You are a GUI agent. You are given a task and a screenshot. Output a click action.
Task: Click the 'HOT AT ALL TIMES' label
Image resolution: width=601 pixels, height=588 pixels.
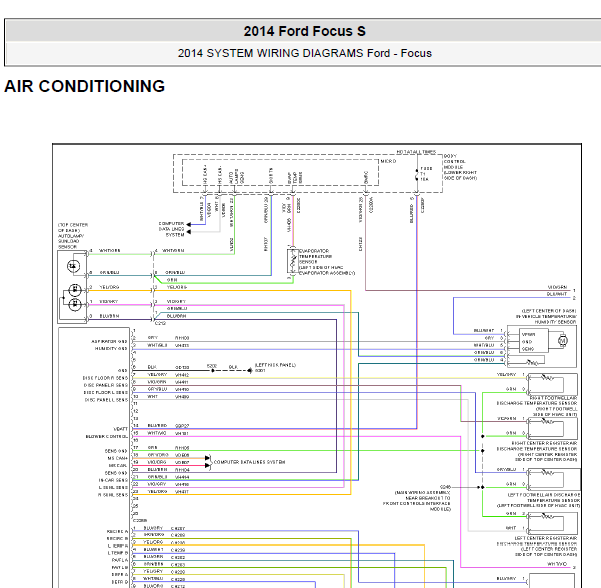(x=416, y=152)
